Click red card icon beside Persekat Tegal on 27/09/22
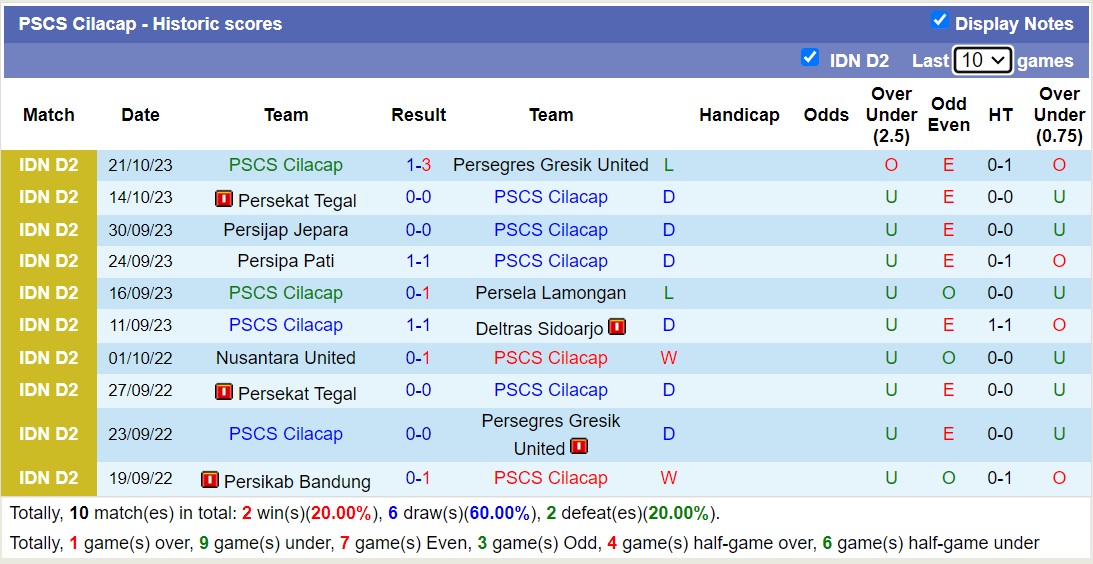Screen dimensions: 1093x564 [224, 392]
